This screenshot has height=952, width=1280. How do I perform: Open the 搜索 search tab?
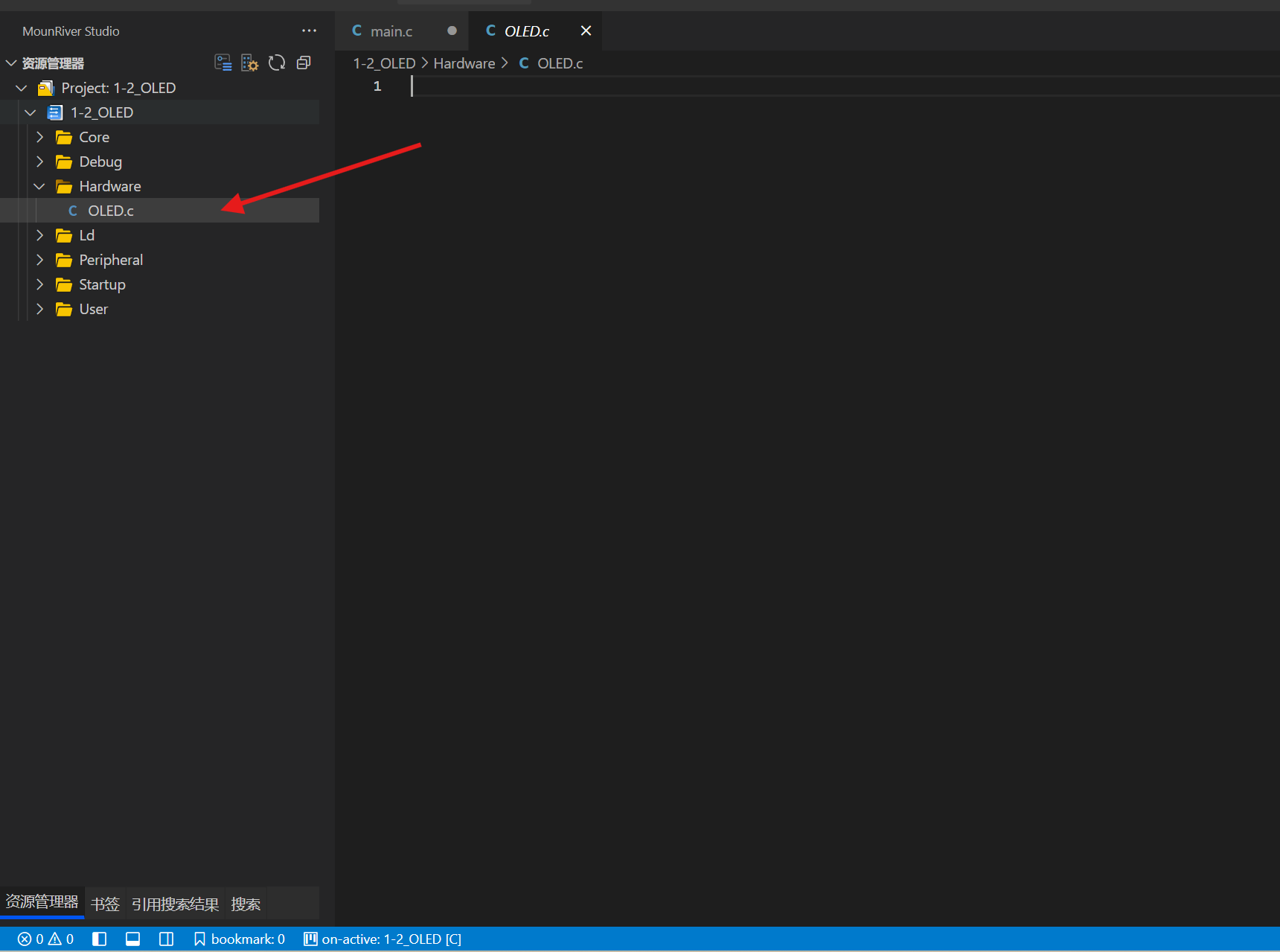[x=246, y=904]
